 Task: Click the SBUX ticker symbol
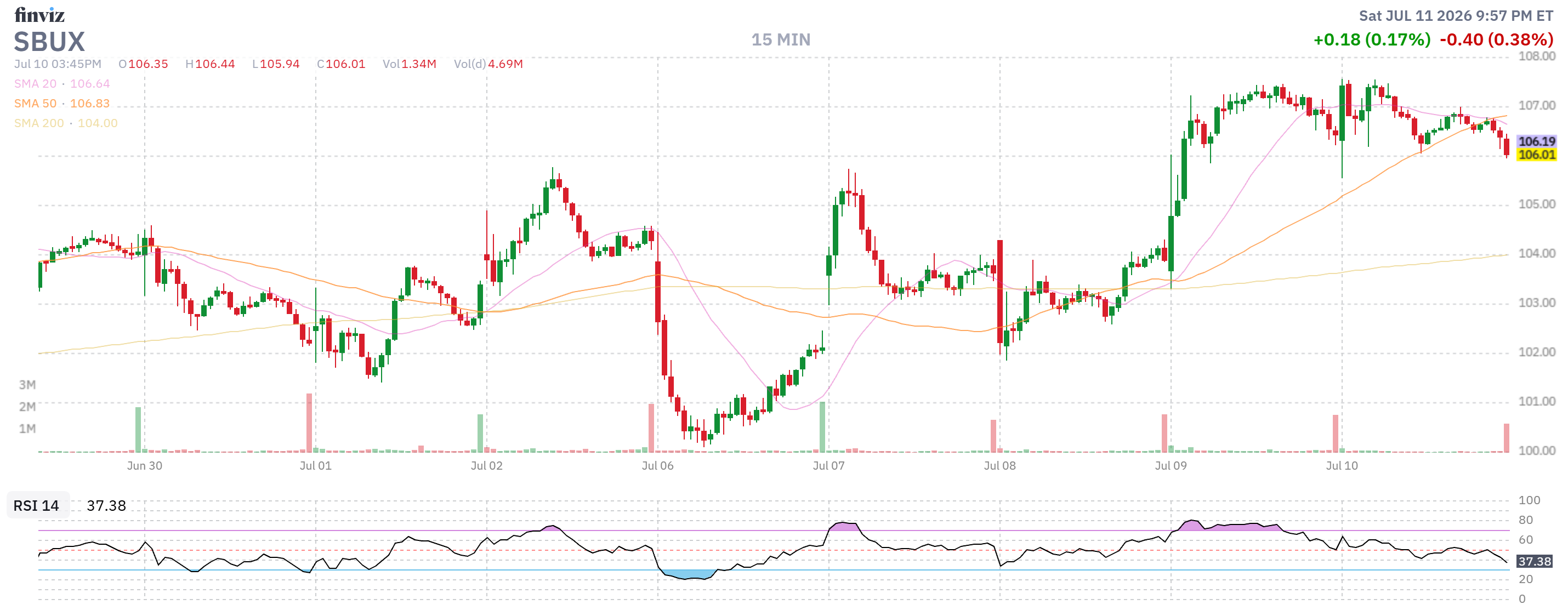(49, 42)
